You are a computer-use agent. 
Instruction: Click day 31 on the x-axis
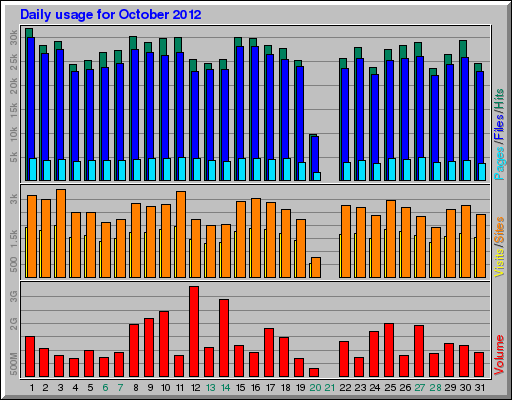click(480, 388)
